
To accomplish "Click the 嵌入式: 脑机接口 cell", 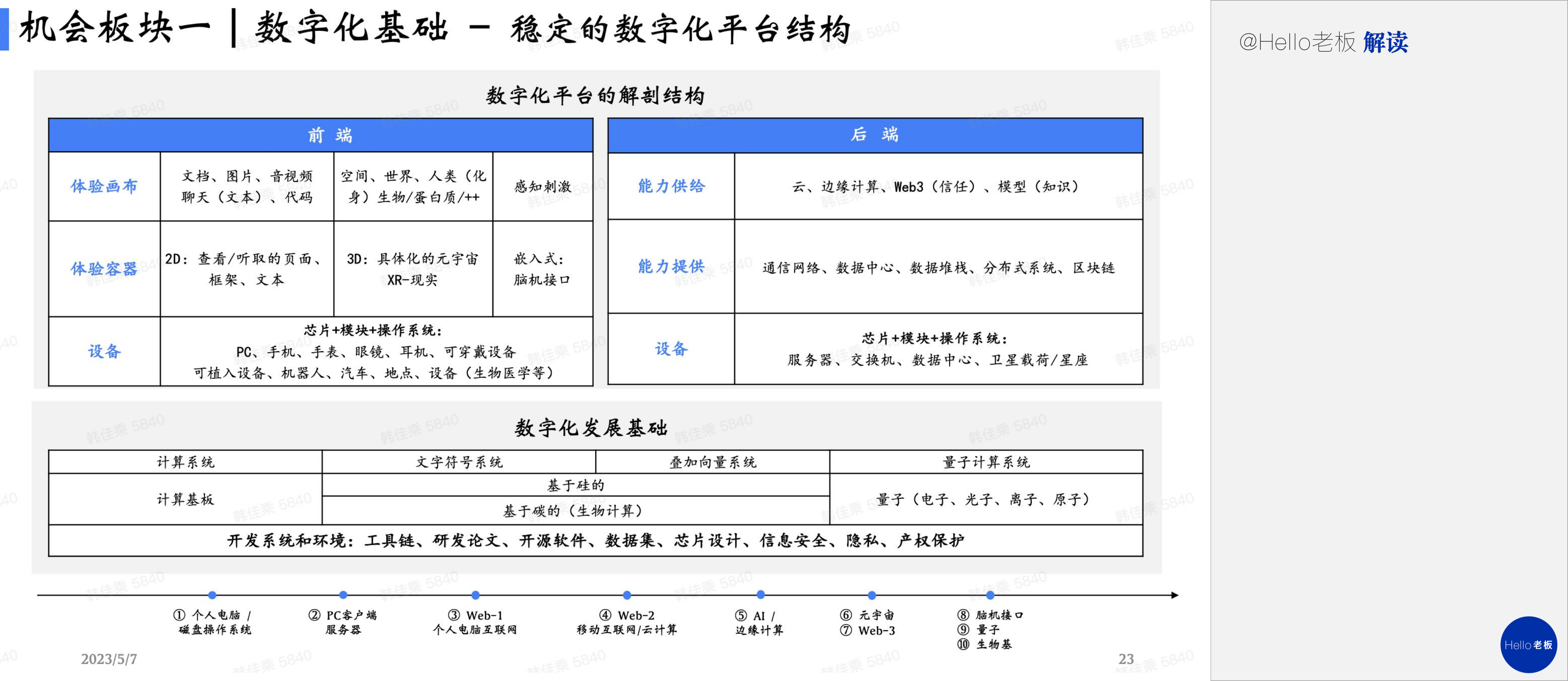I will 543,269.
